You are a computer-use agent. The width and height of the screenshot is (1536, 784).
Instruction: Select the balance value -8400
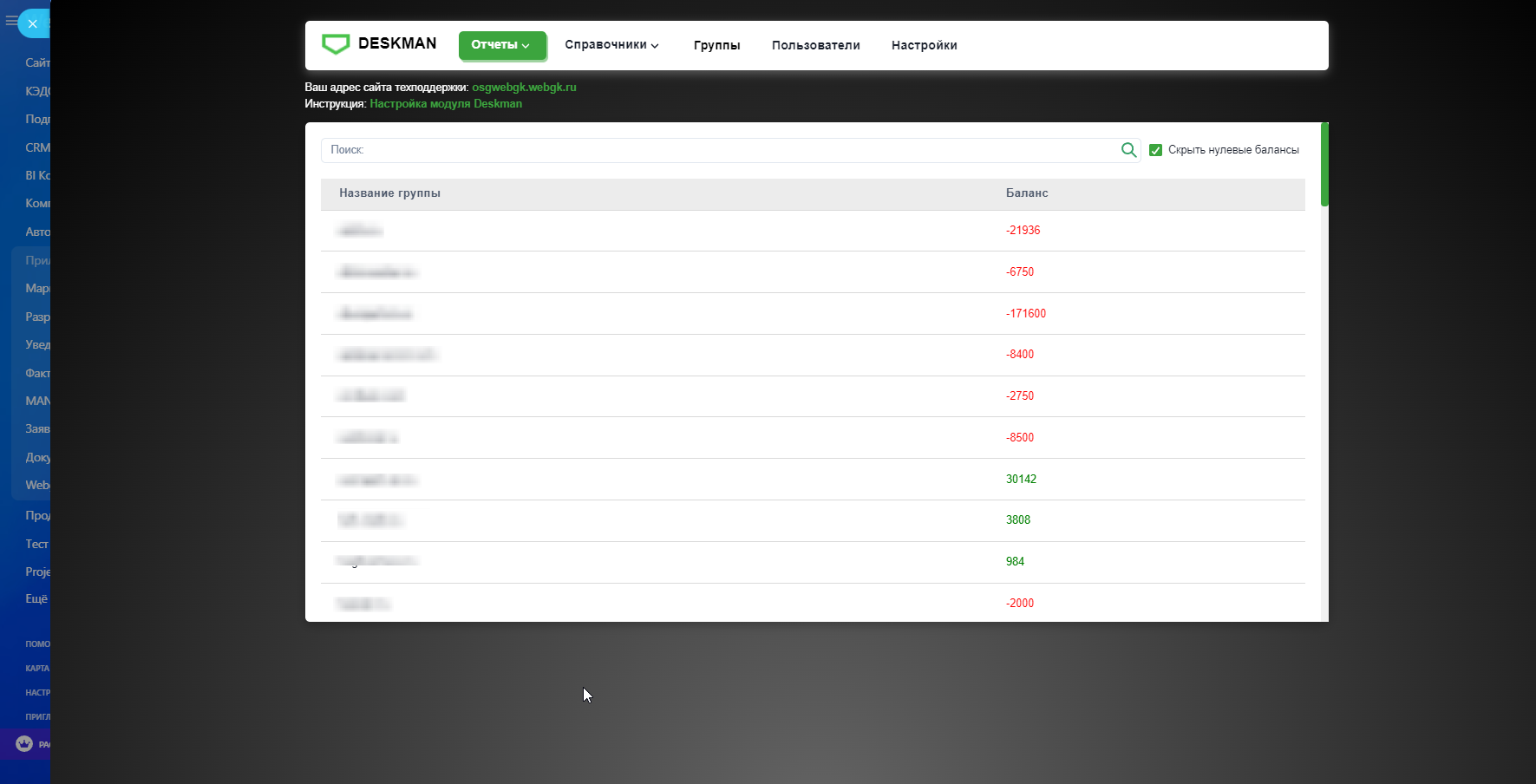(1020, 354)
